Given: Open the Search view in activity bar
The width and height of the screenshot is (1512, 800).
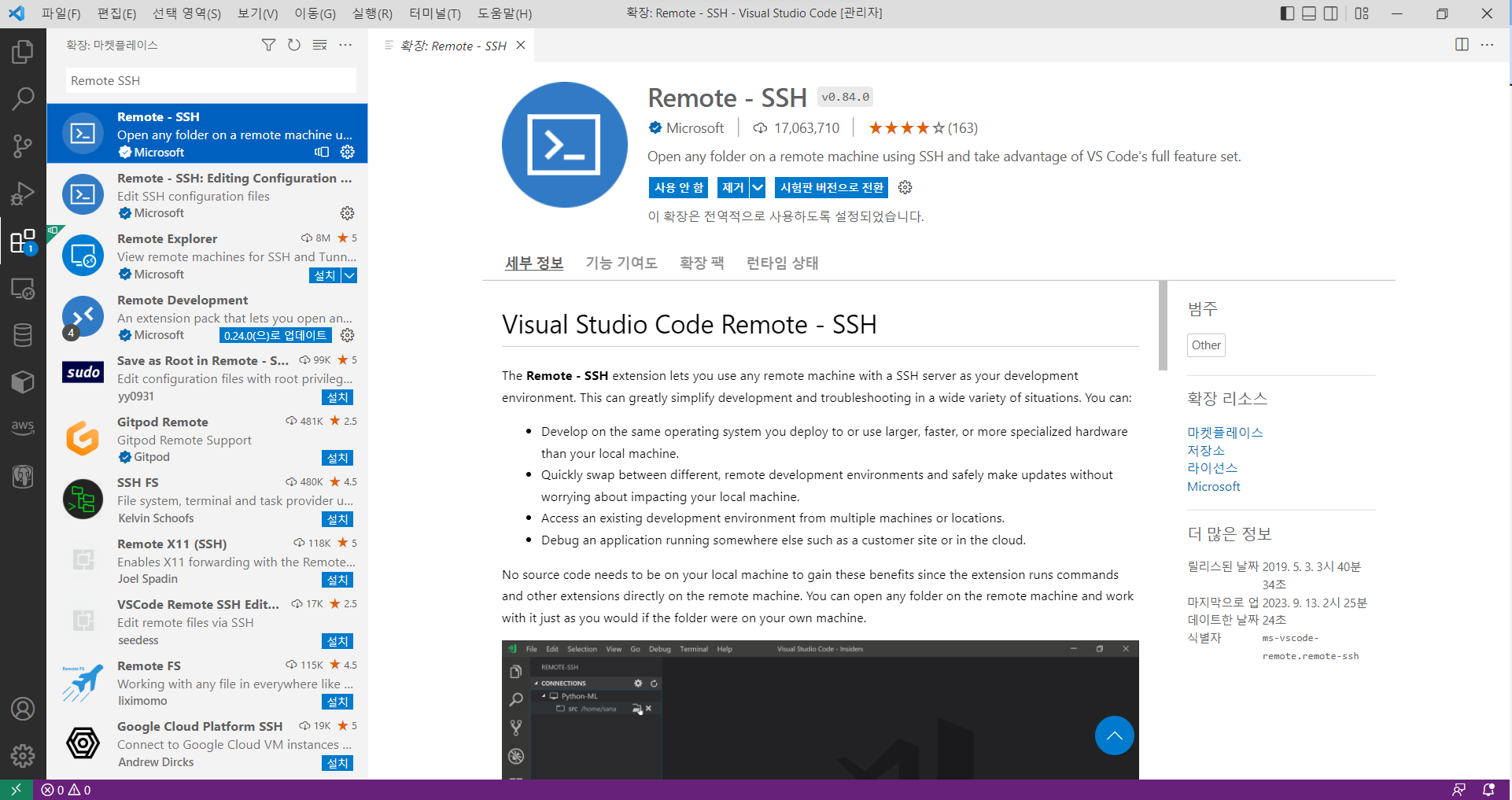Looking at the screenshot, I should click(x=23, y=99).
